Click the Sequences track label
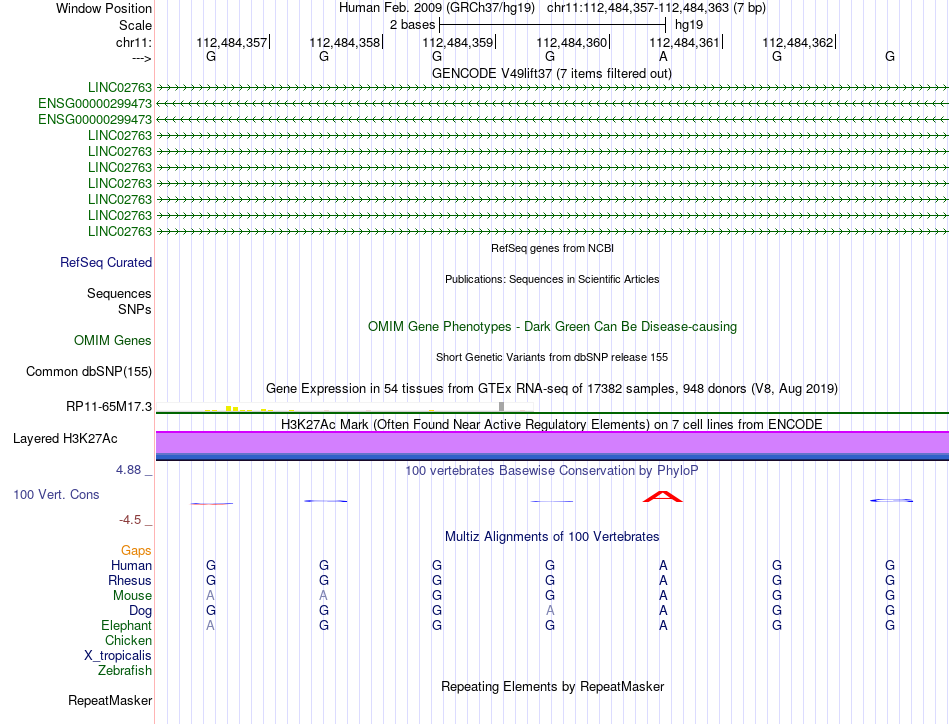The height and width of the screenshot is (724, 950). [x=119, y=293]
